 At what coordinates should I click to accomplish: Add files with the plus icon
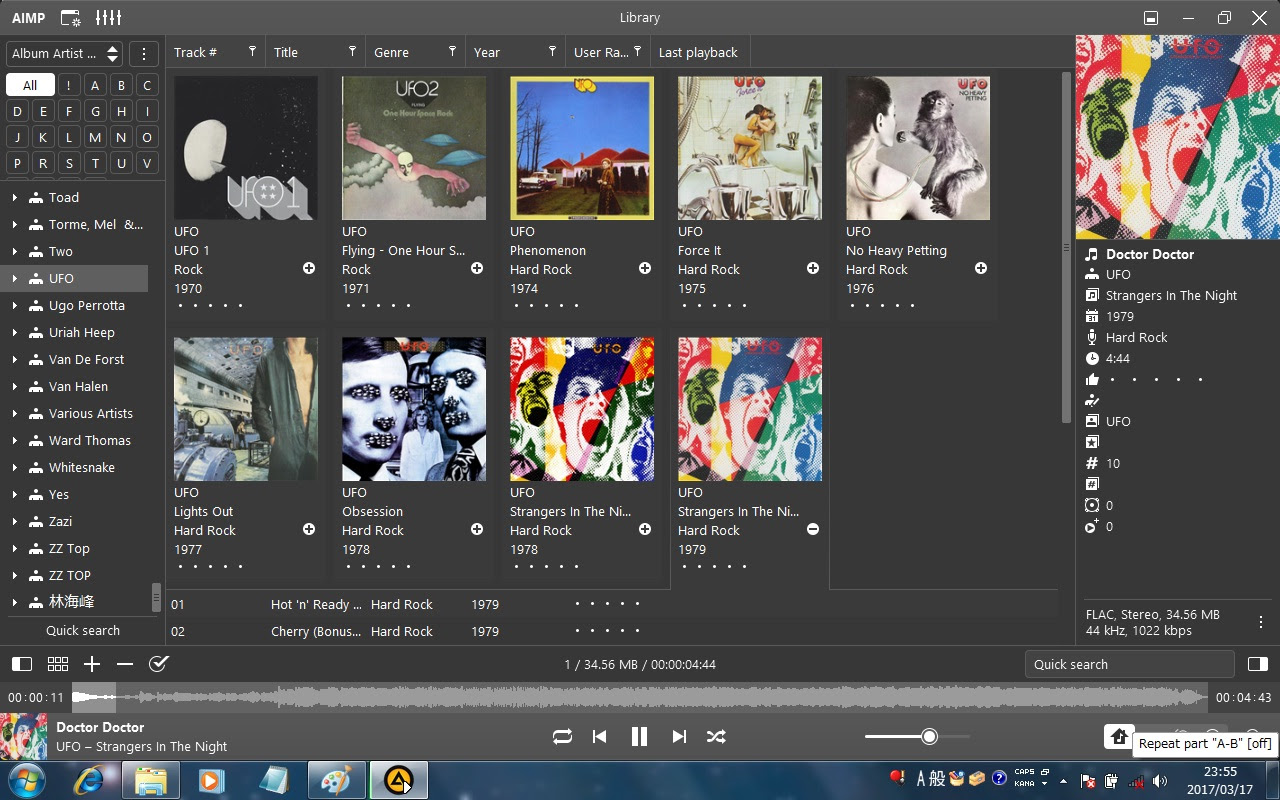(92, 664)
